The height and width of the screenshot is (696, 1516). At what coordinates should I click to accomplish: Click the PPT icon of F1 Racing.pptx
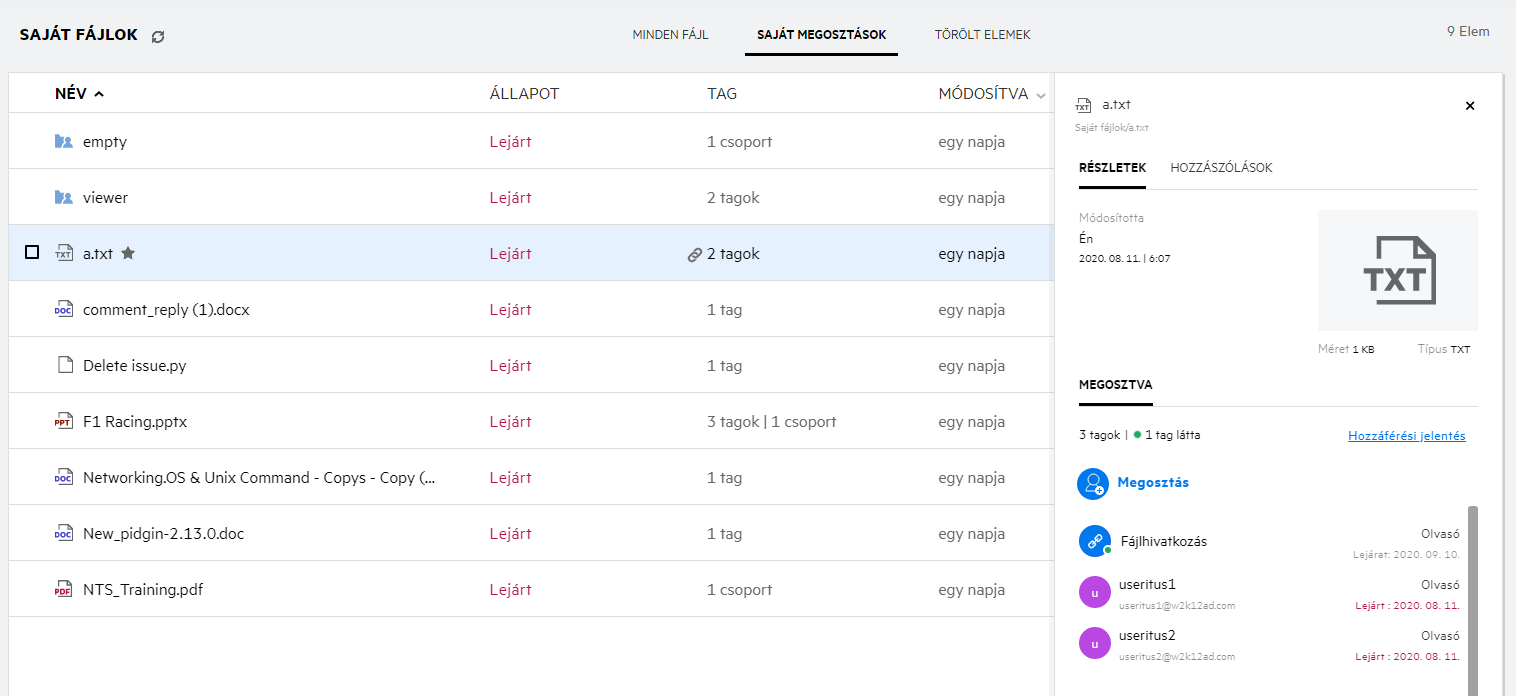64,422
